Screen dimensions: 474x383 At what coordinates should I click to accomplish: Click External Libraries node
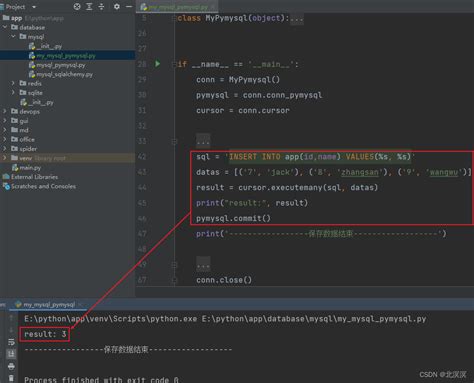(34, 177)
